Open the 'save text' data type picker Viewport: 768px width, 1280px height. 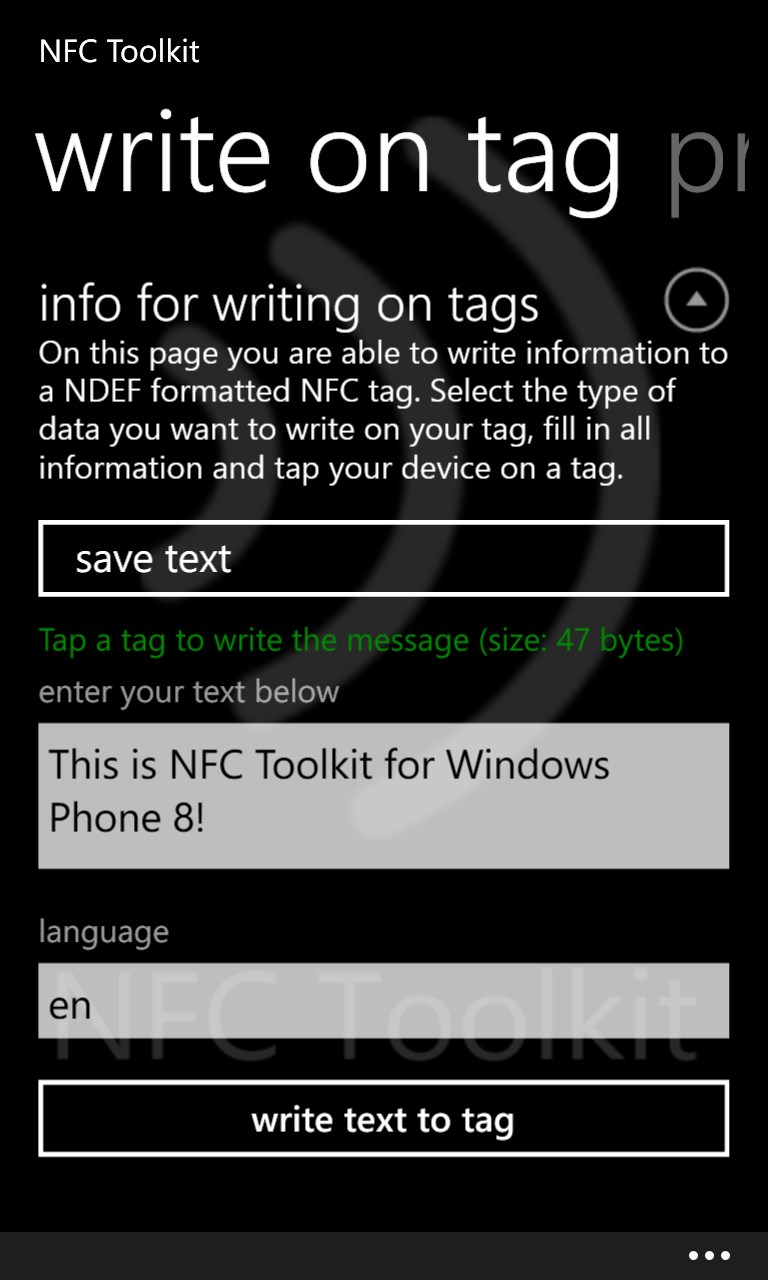click(384, 558)
